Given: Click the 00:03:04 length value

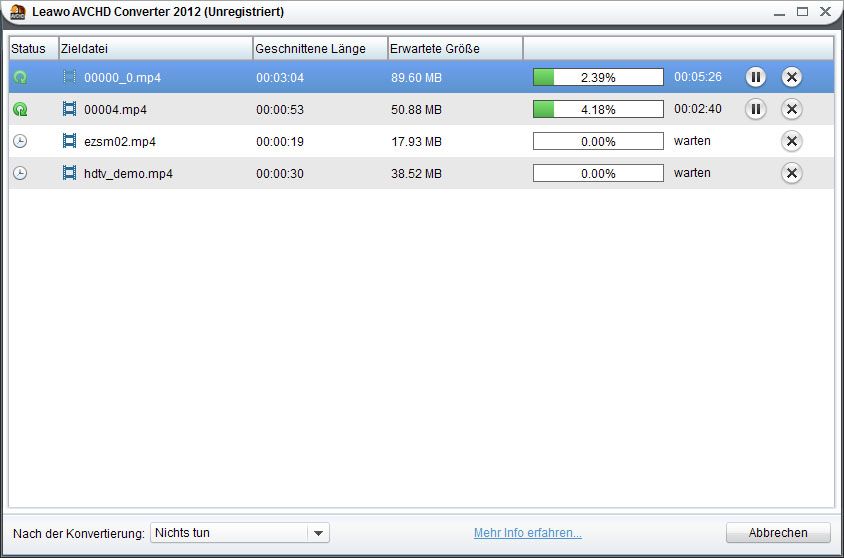Looking at the screenshot, I should point(280,78).
